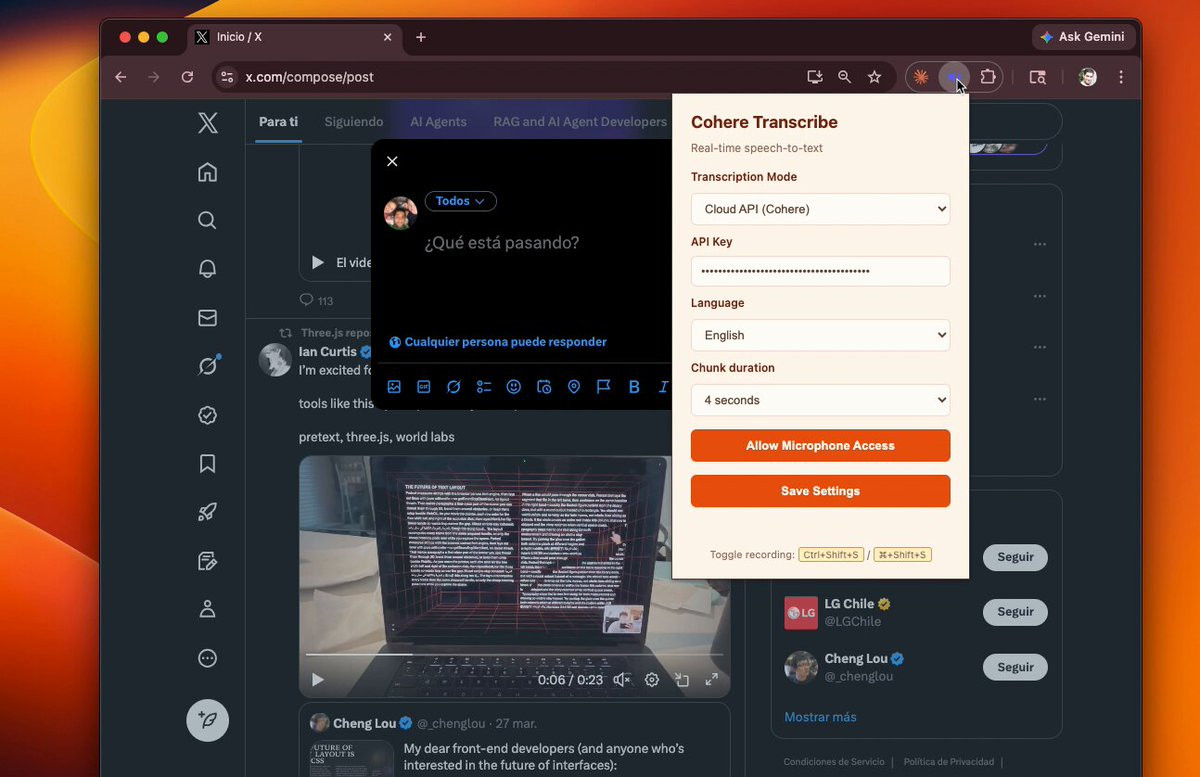Open Notifications bell in sidebar
Screen dimensions: 1200x777
click(x=207, y=269)
